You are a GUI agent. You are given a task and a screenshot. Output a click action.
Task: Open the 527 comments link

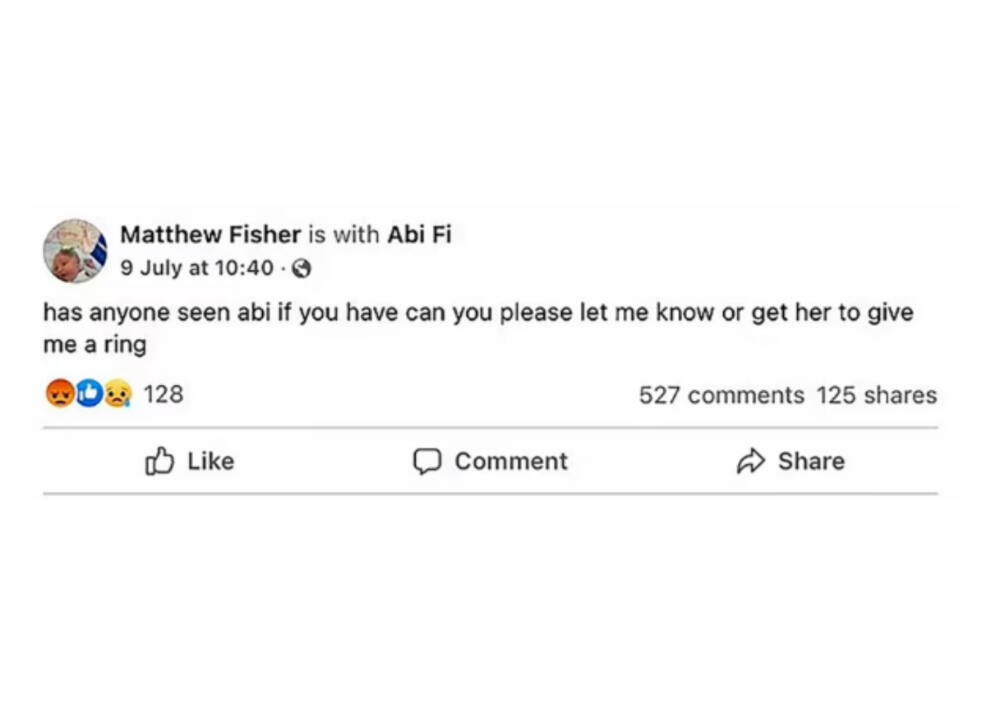pyautogui.click(x=721, y=395)
